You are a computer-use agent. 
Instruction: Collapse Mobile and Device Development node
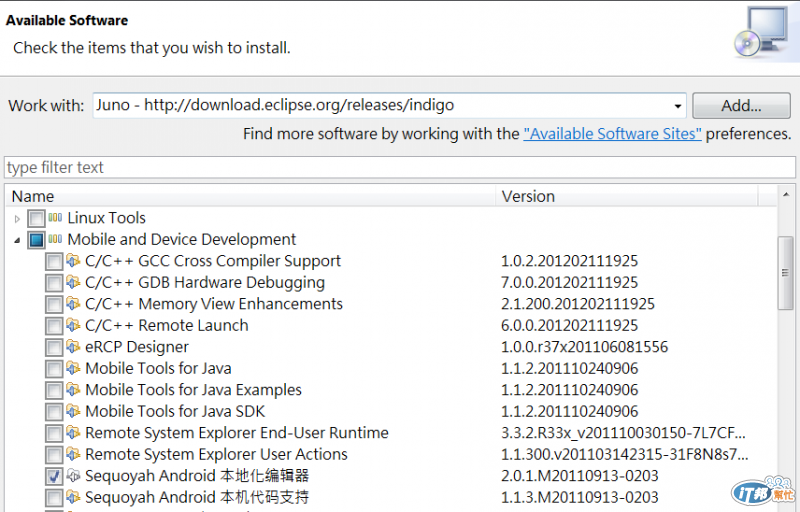coord(16,240)
